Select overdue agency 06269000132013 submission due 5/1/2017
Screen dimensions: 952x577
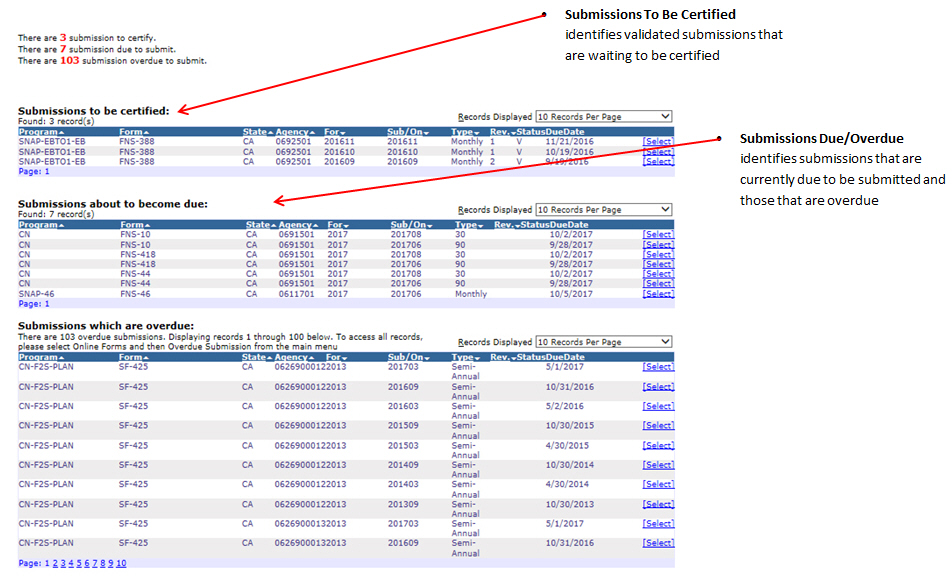click(658, 524)
